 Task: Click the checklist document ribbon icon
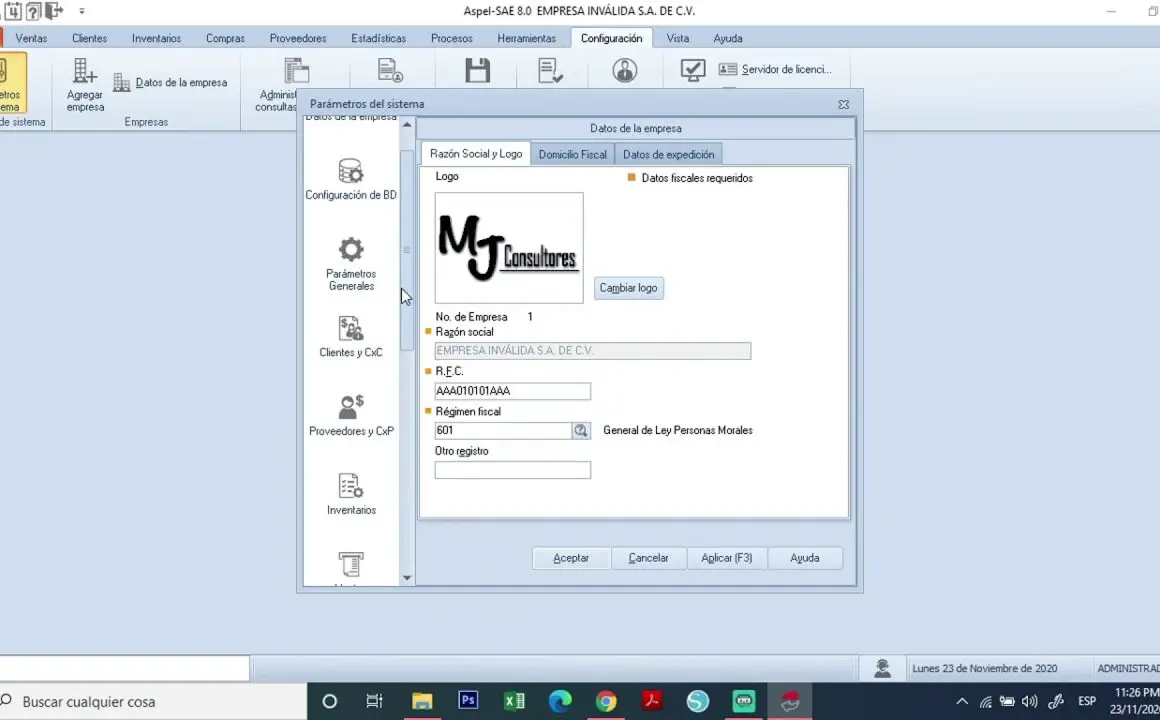pos(550,70)
